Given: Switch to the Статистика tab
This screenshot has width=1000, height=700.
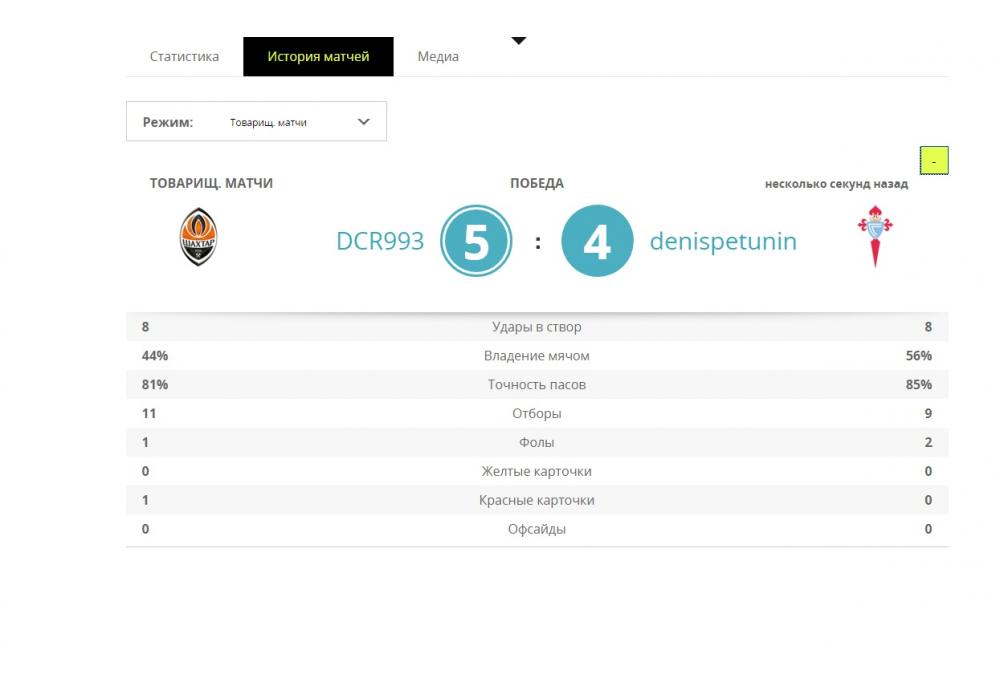Looking at the screenshot, I should tap(184, 56).
